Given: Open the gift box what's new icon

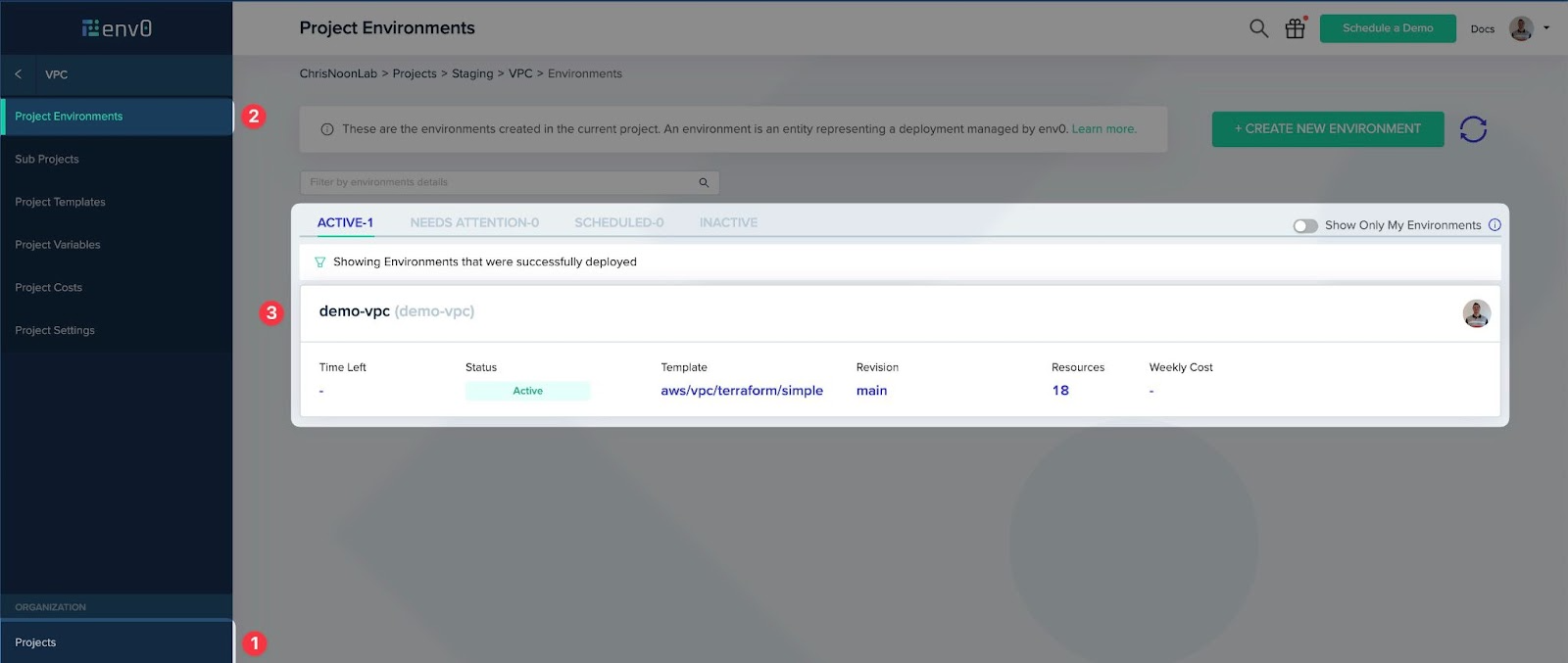Looking at the screenshot, I should (1295, 28).
